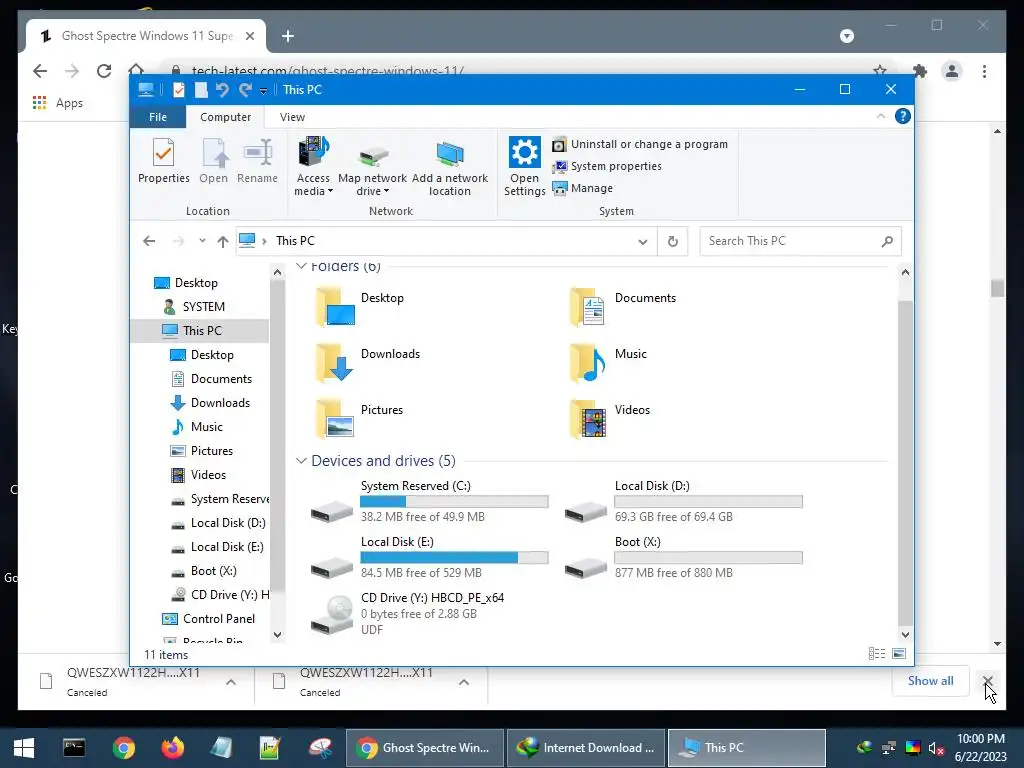
Task: Click the Search This PC field
Action: [x=801, y=241]
